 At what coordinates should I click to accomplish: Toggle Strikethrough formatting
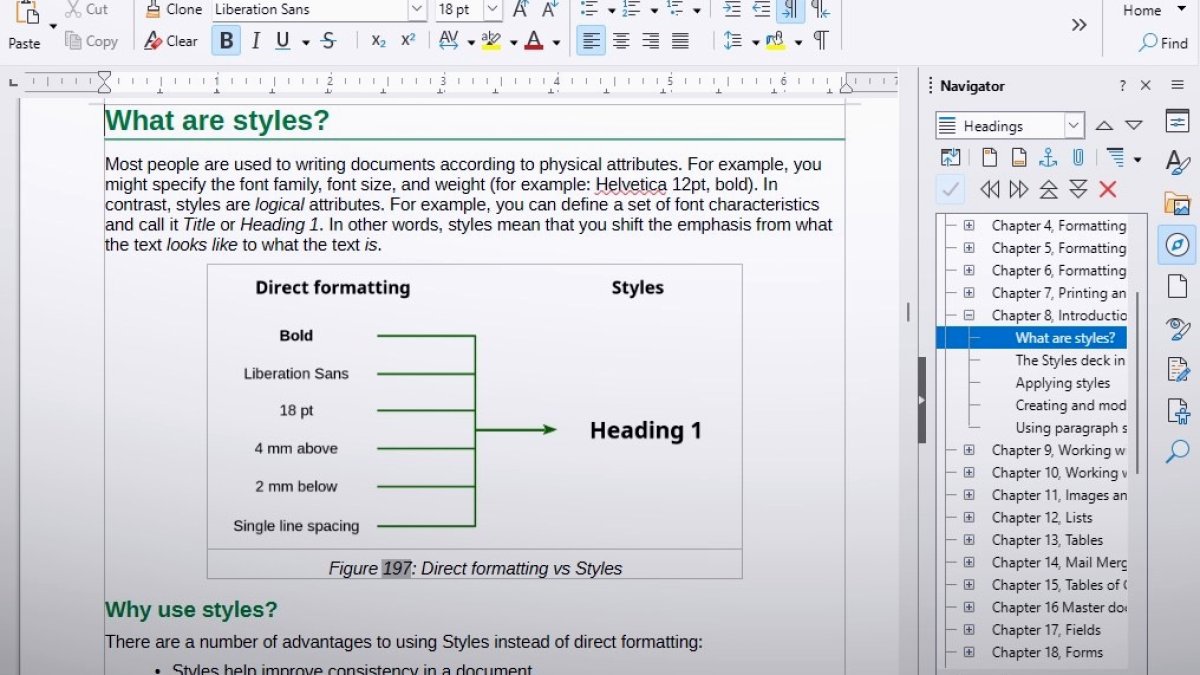click(328, 41)
